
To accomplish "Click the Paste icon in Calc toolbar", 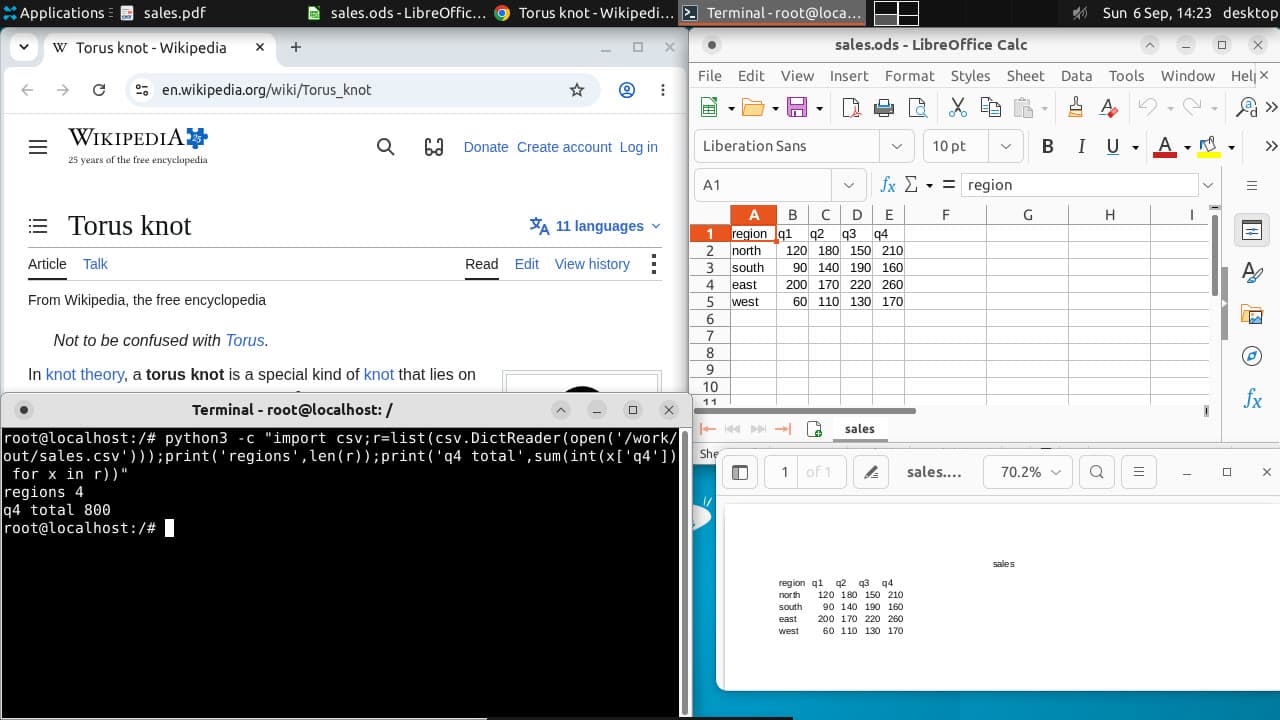I will click(x=1023, y=108).
